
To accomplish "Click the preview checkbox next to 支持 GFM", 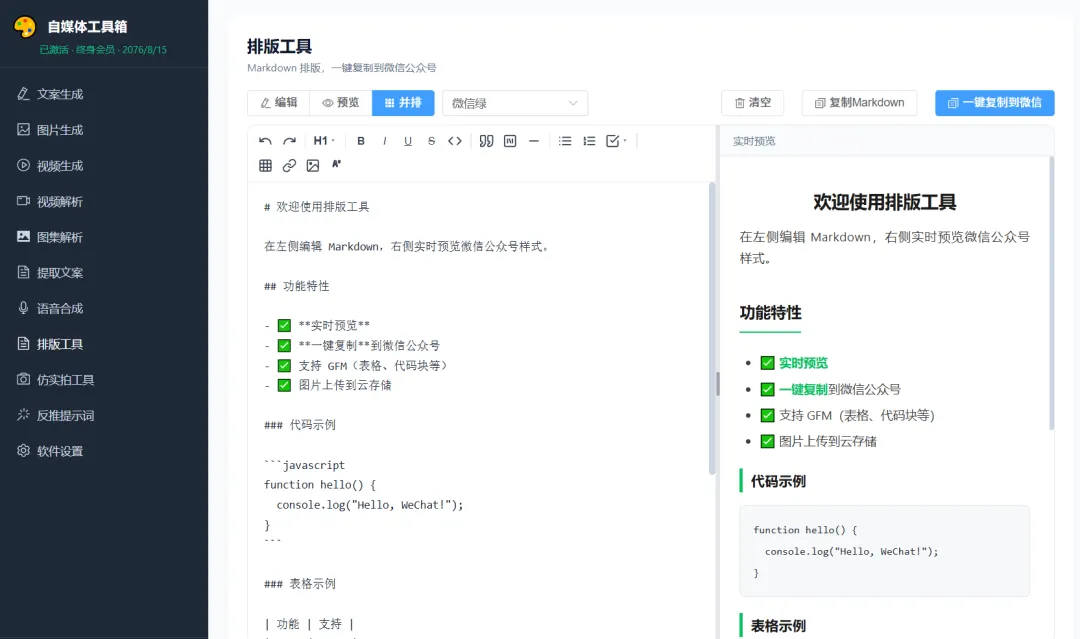I will click(767, 415).
